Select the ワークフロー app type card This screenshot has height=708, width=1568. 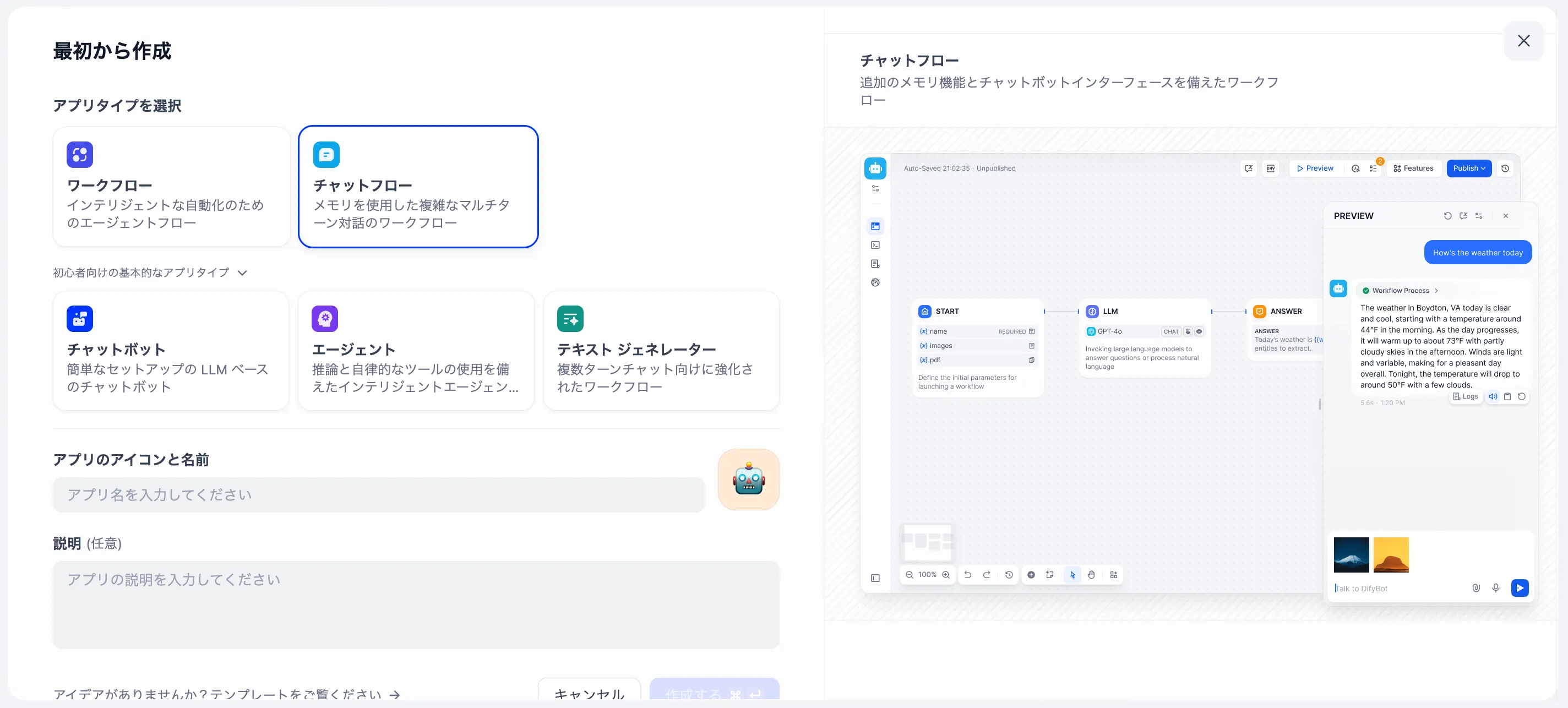(x=171, y=186)
